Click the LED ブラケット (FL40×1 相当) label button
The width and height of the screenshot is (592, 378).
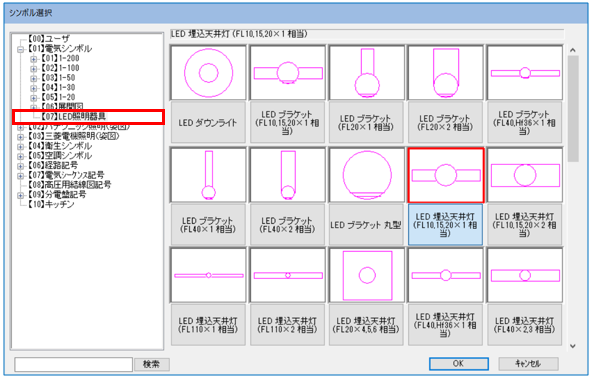[x=208, y=225]
